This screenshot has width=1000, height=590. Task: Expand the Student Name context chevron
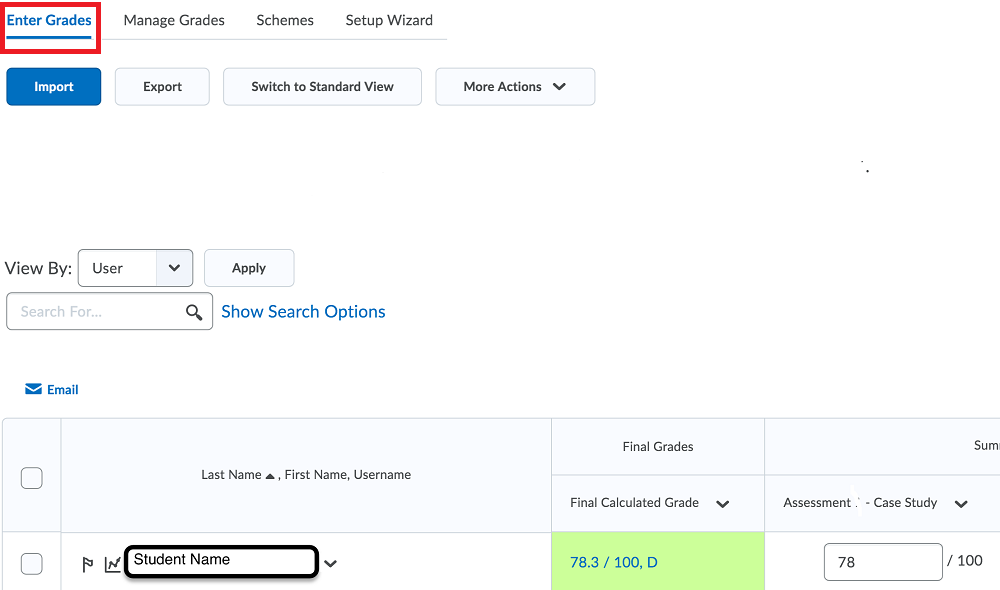tap(331, 564)
